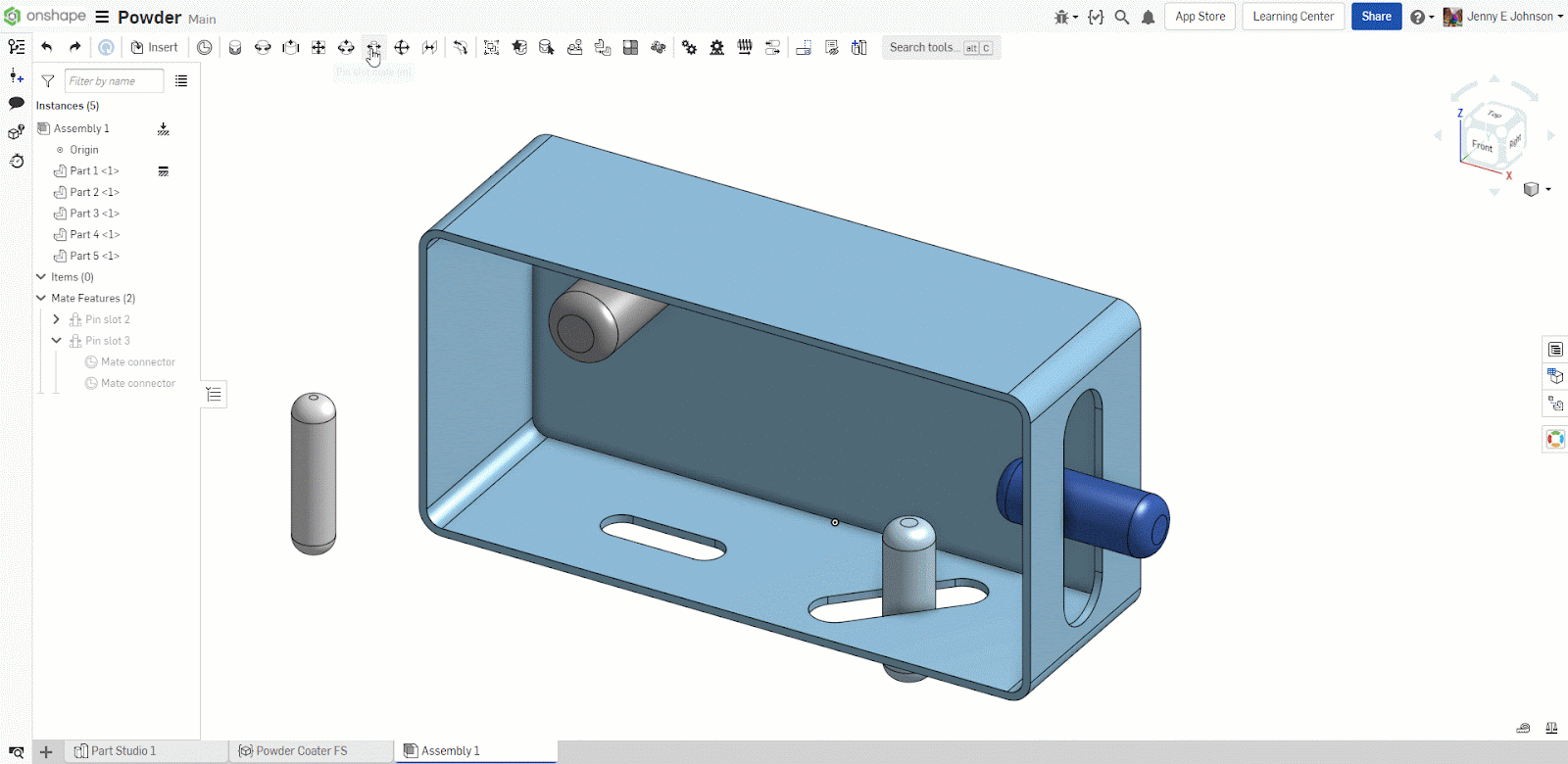The image size is (1568, 764).
Task: Select the Fastened mate tool
Action: click(x=235, y=47)
